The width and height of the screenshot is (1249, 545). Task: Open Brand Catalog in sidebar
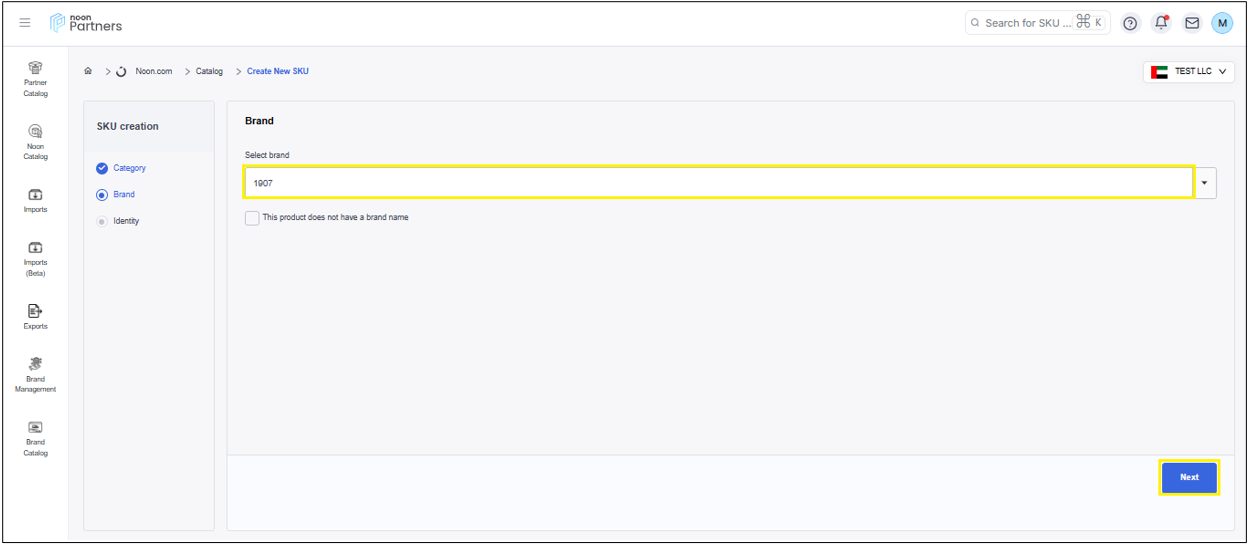tap(35, 437)
